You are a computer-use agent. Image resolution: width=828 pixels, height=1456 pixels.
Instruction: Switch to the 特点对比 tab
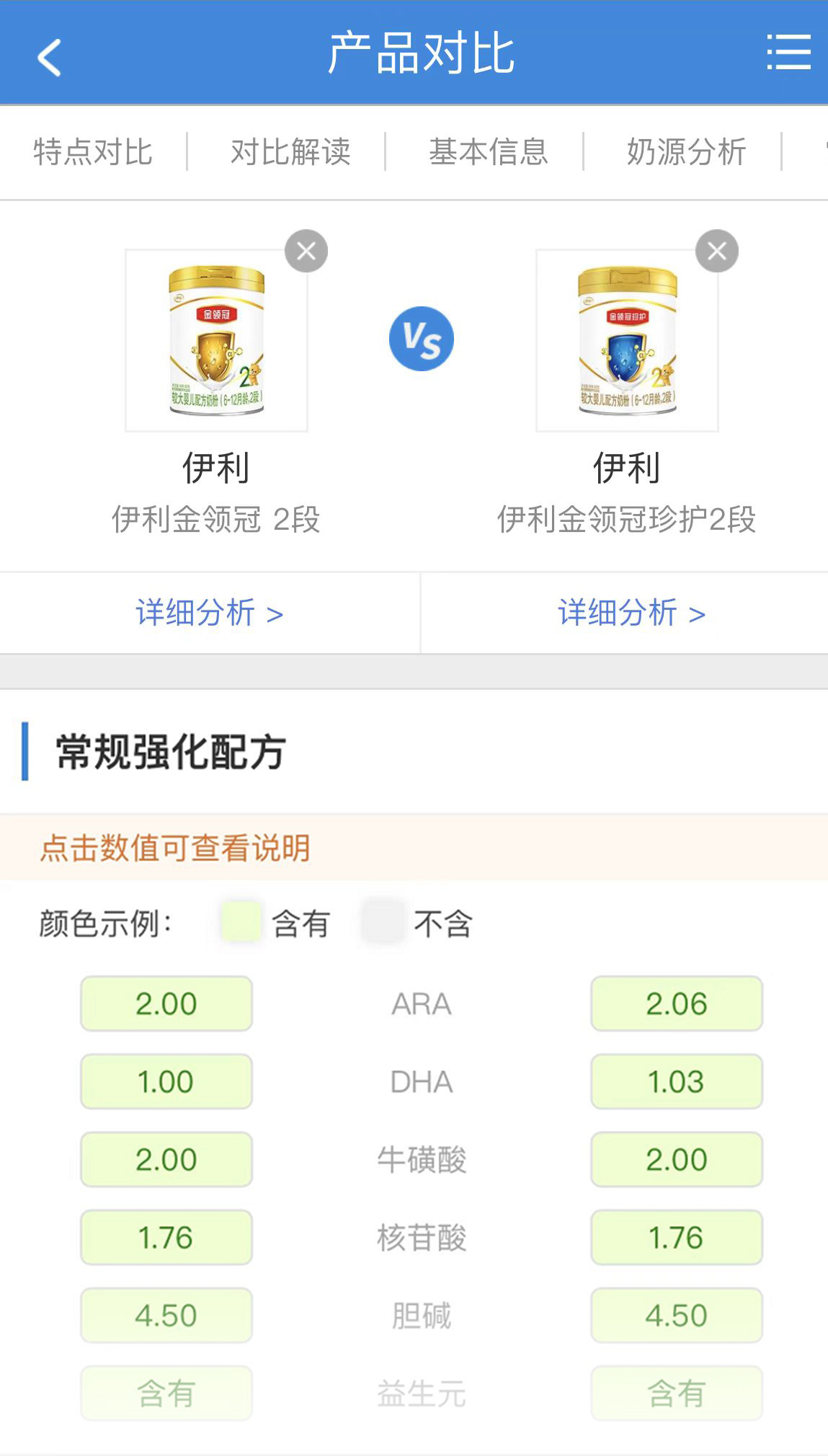pyautogui.click(x=93, y=152)
